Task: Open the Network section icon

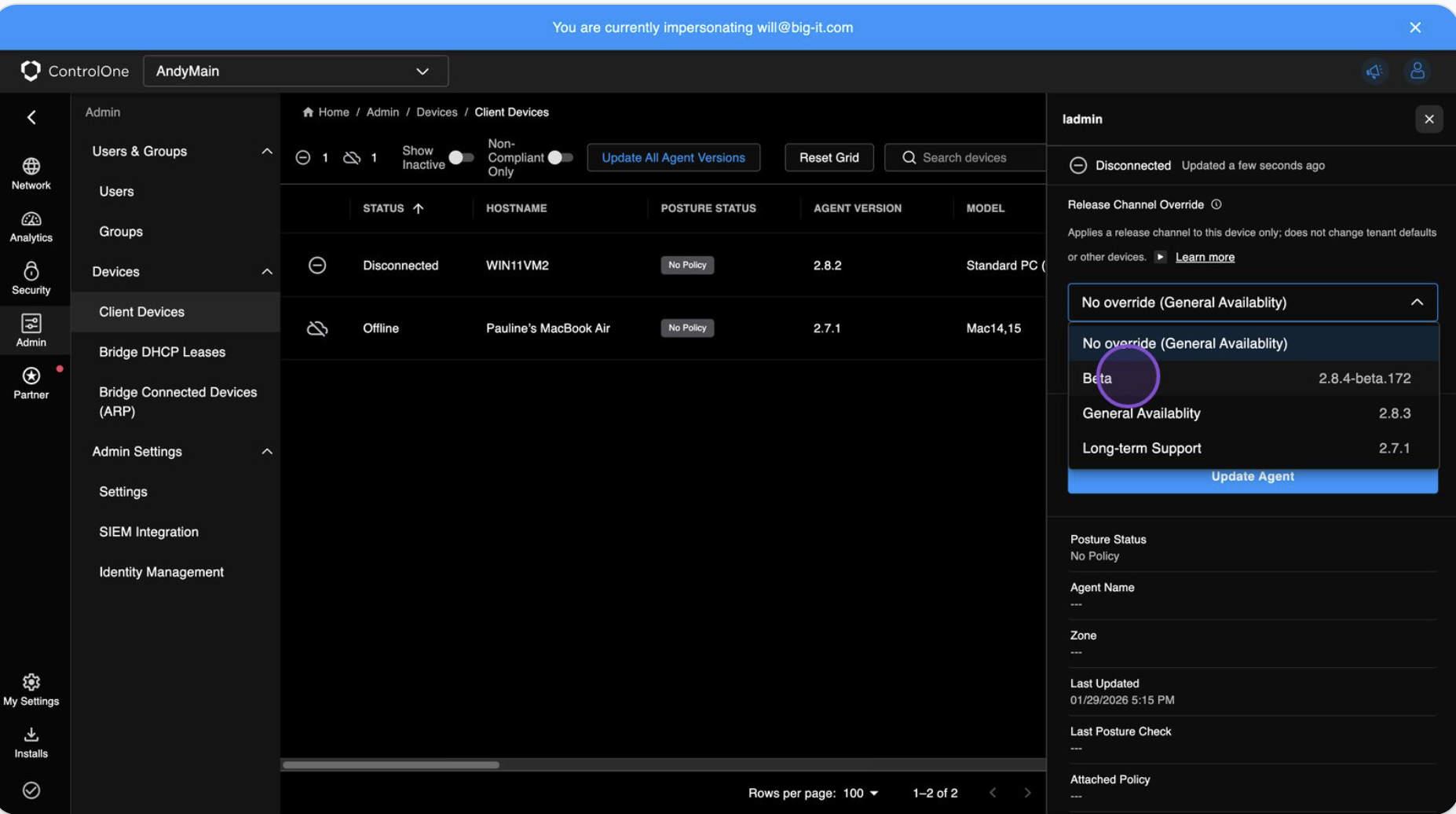Action: click(x=31, y=167)
